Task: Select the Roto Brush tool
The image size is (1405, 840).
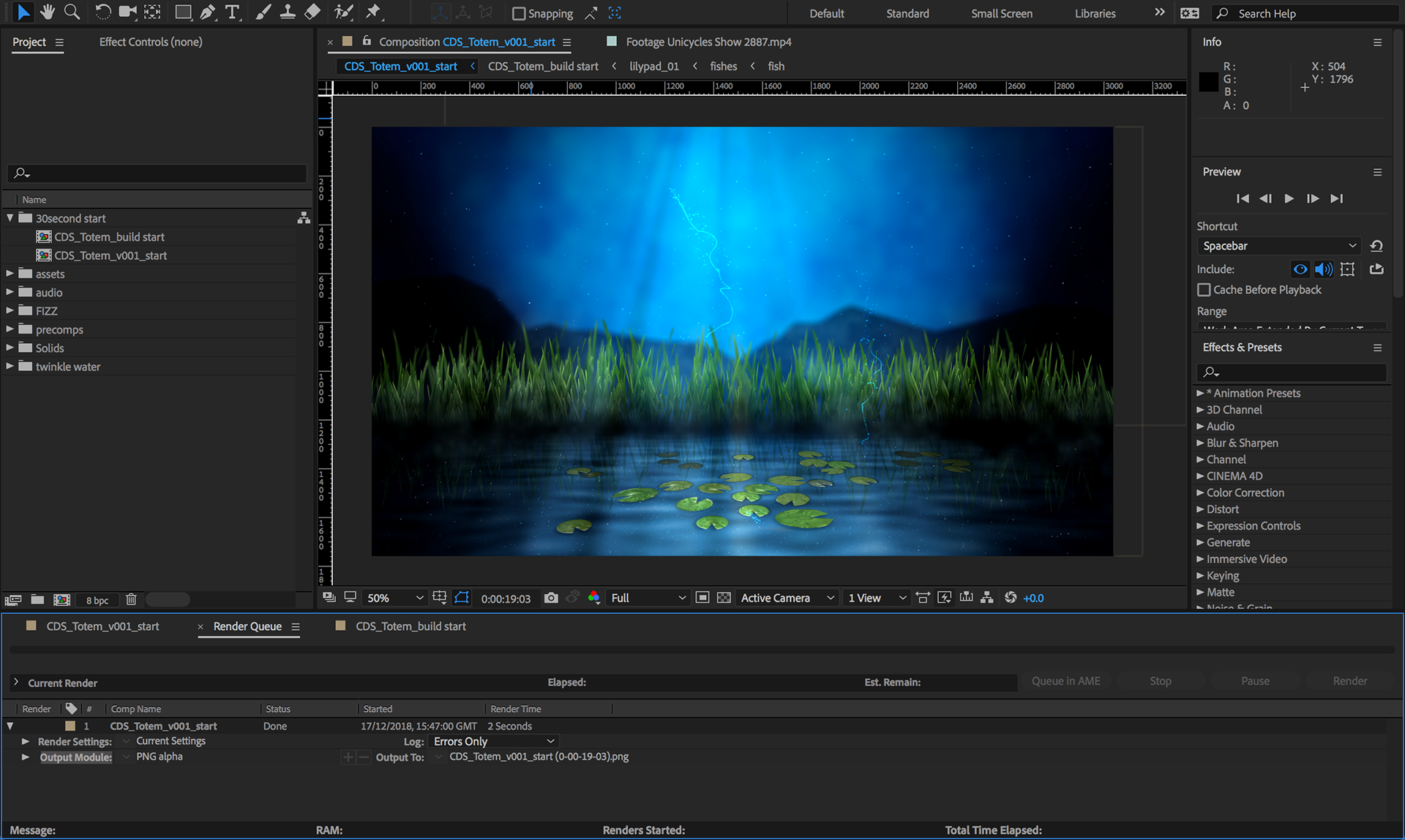Action: click(x=343, y=12)
